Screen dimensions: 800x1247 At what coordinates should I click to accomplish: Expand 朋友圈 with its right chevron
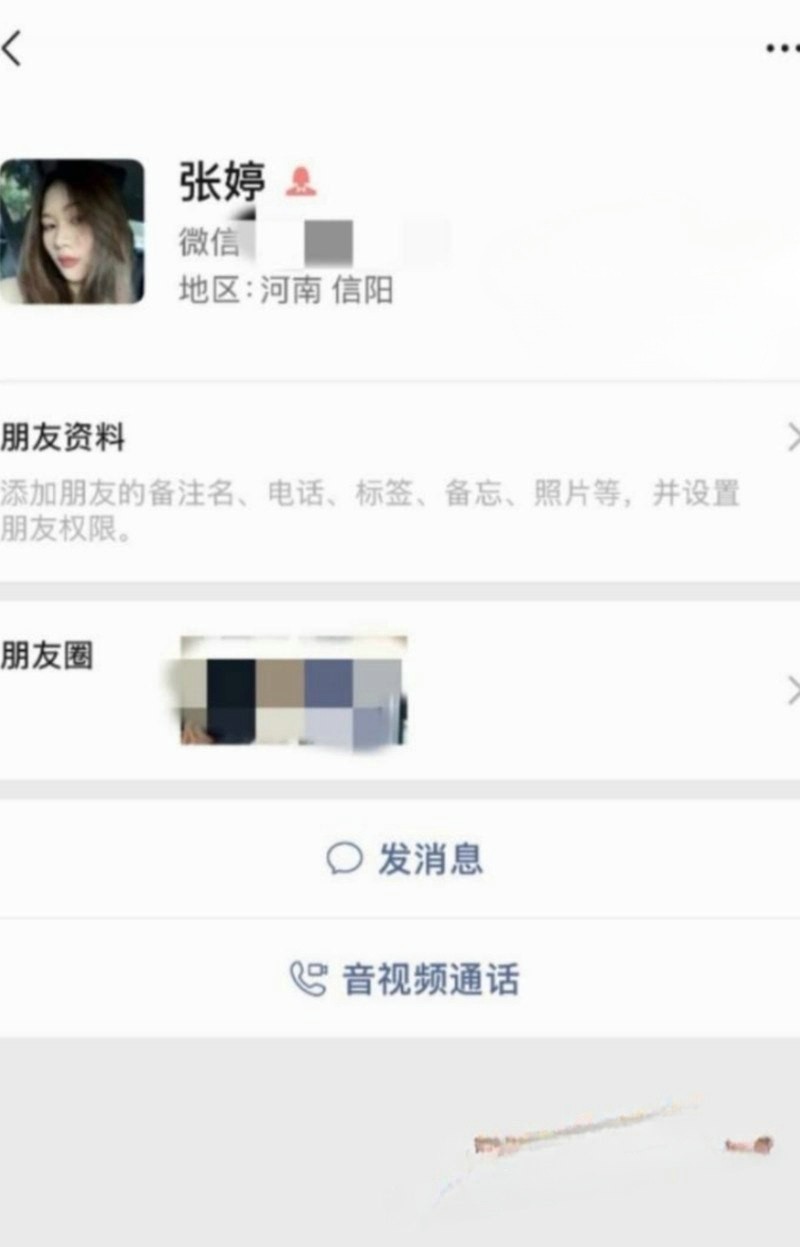pyautogui.click(x=792, y=691)
